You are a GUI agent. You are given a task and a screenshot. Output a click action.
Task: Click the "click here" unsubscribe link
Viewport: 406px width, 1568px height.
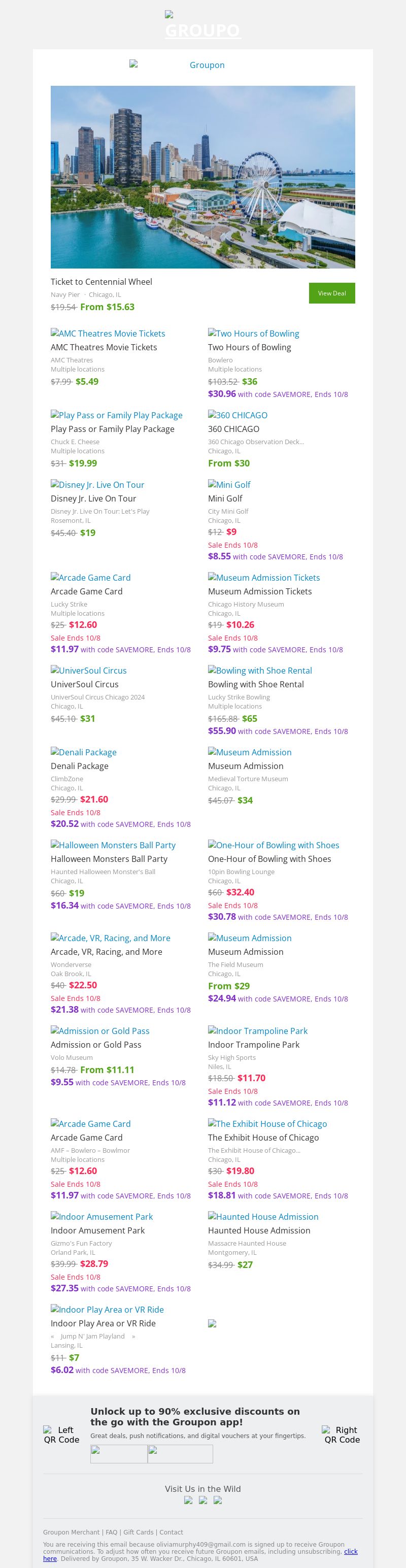tap(351, 1552)
